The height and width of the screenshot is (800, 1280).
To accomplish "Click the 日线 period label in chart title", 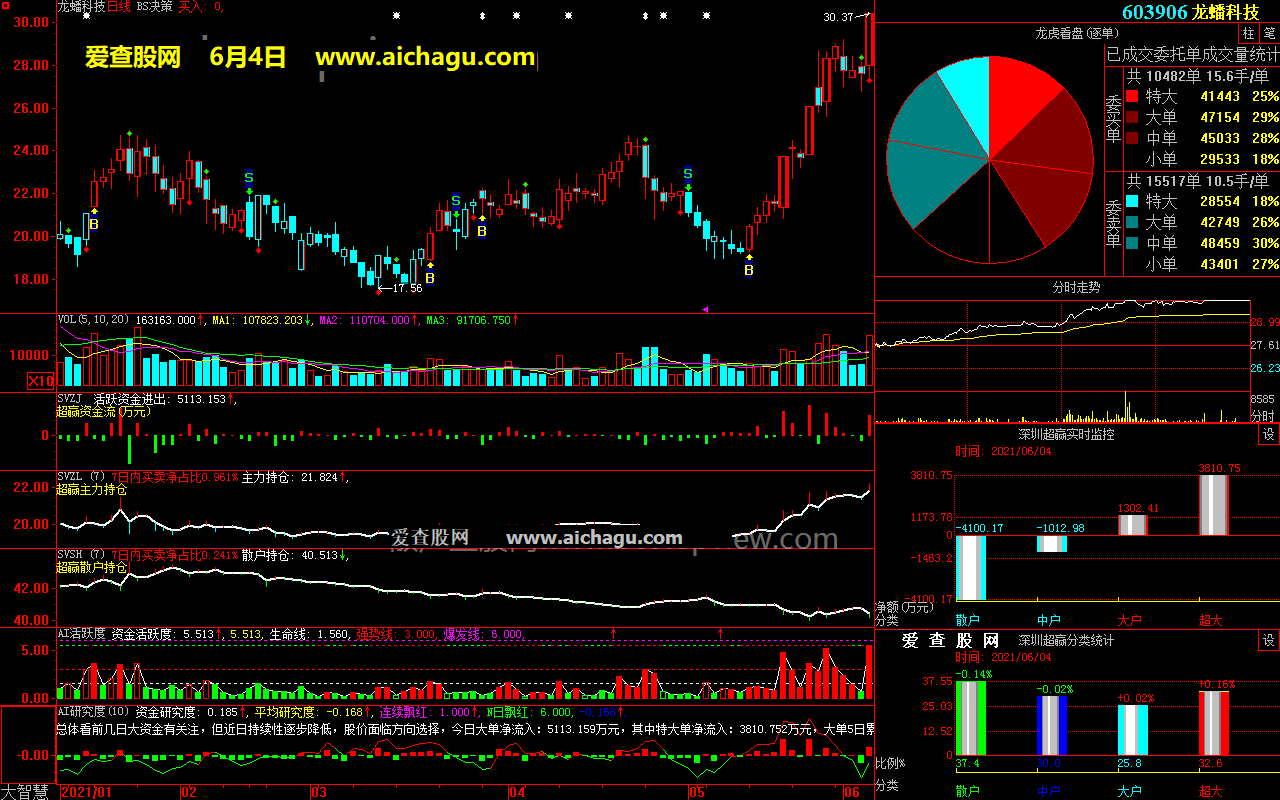I will 120,6.
